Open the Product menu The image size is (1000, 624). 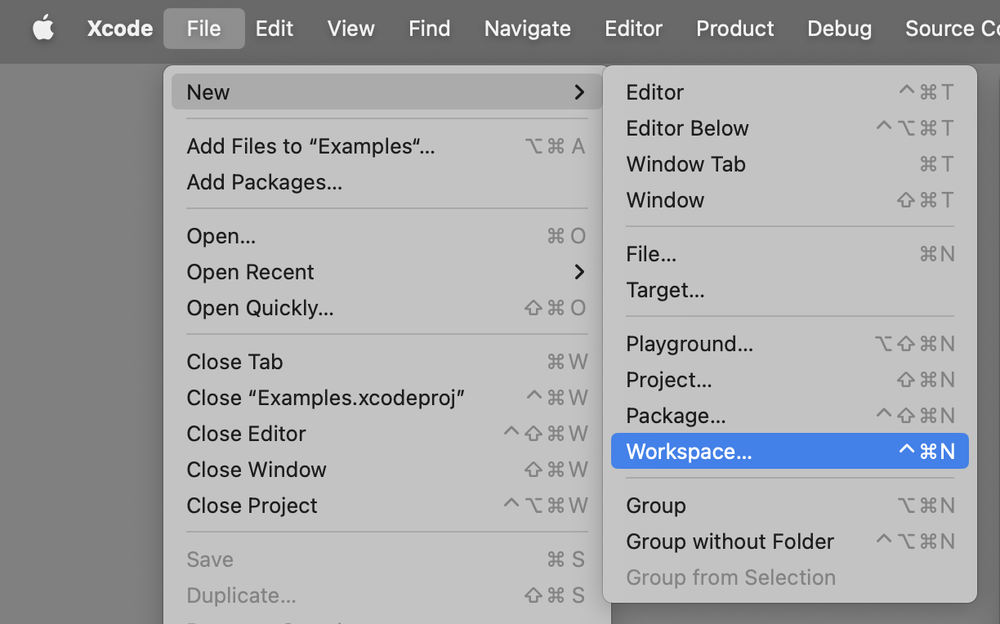[x=735, y=29]
